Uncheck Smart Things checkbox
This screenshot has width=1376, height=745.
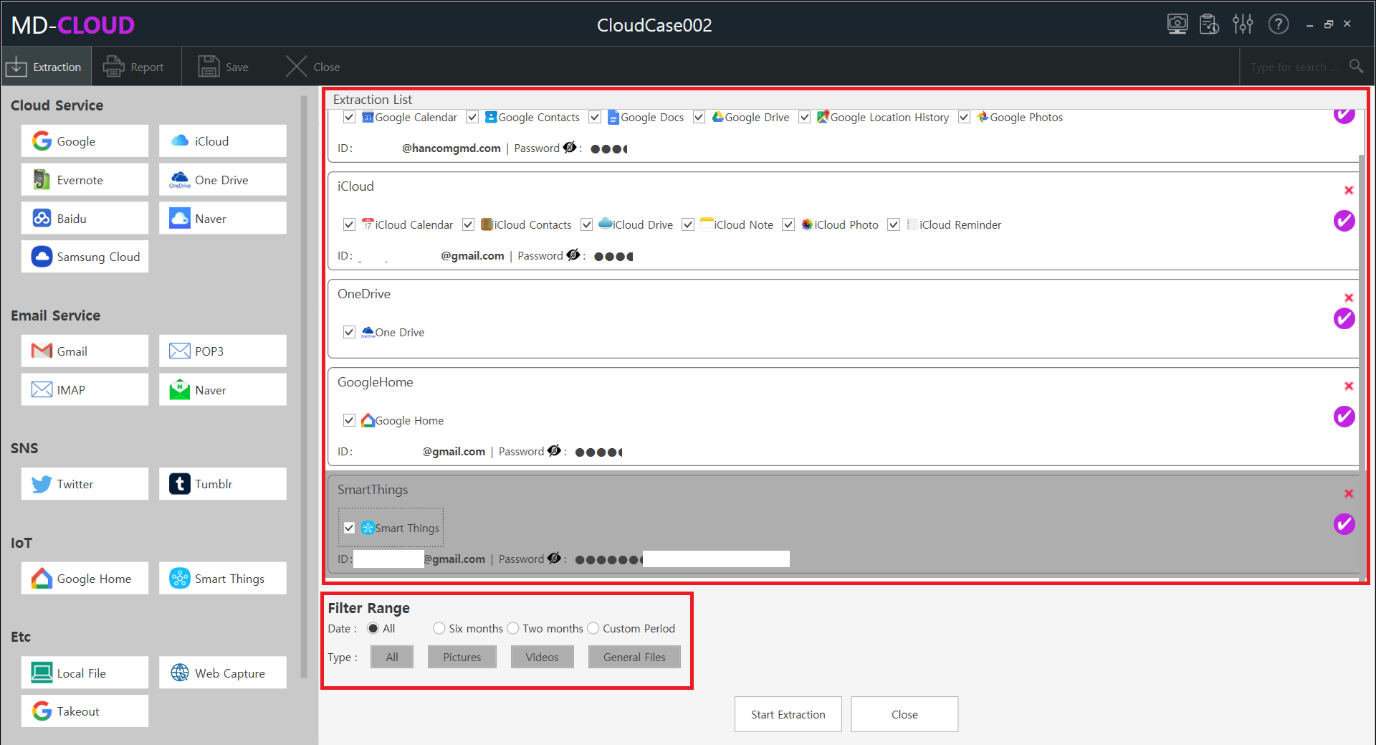tap(349, 528)
